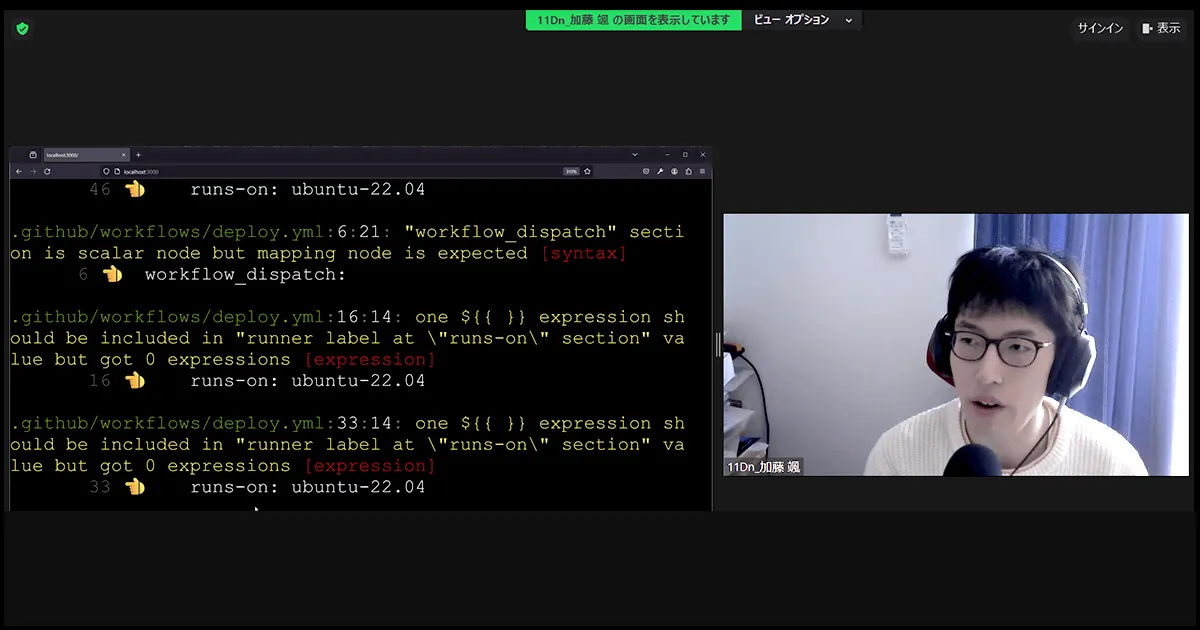Click the workflow_dispatch: code line

click(x=245, y=275)
